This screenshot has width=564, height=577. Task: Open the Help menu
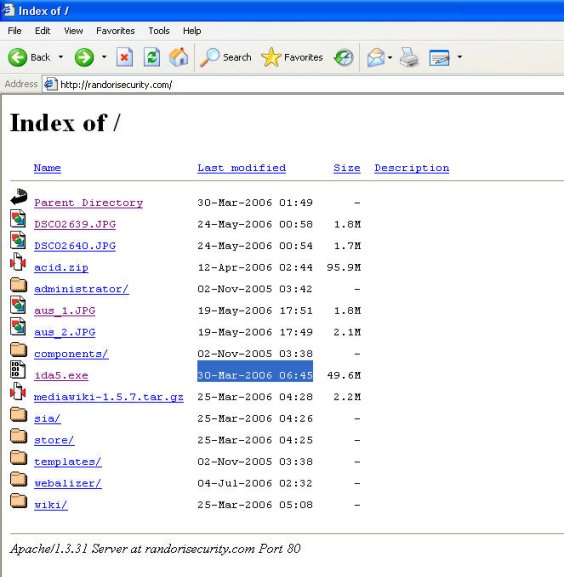192,31
